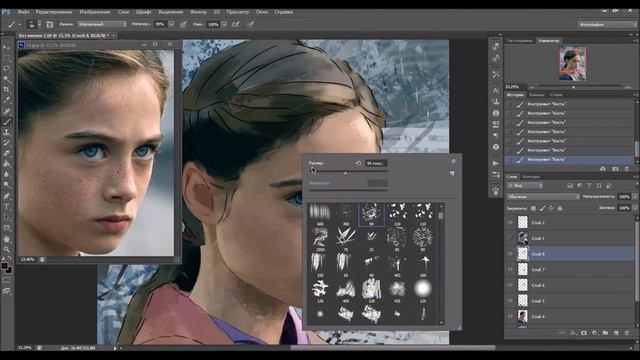
Task: Select the Hand tool
Action: (x=7, y=239)
